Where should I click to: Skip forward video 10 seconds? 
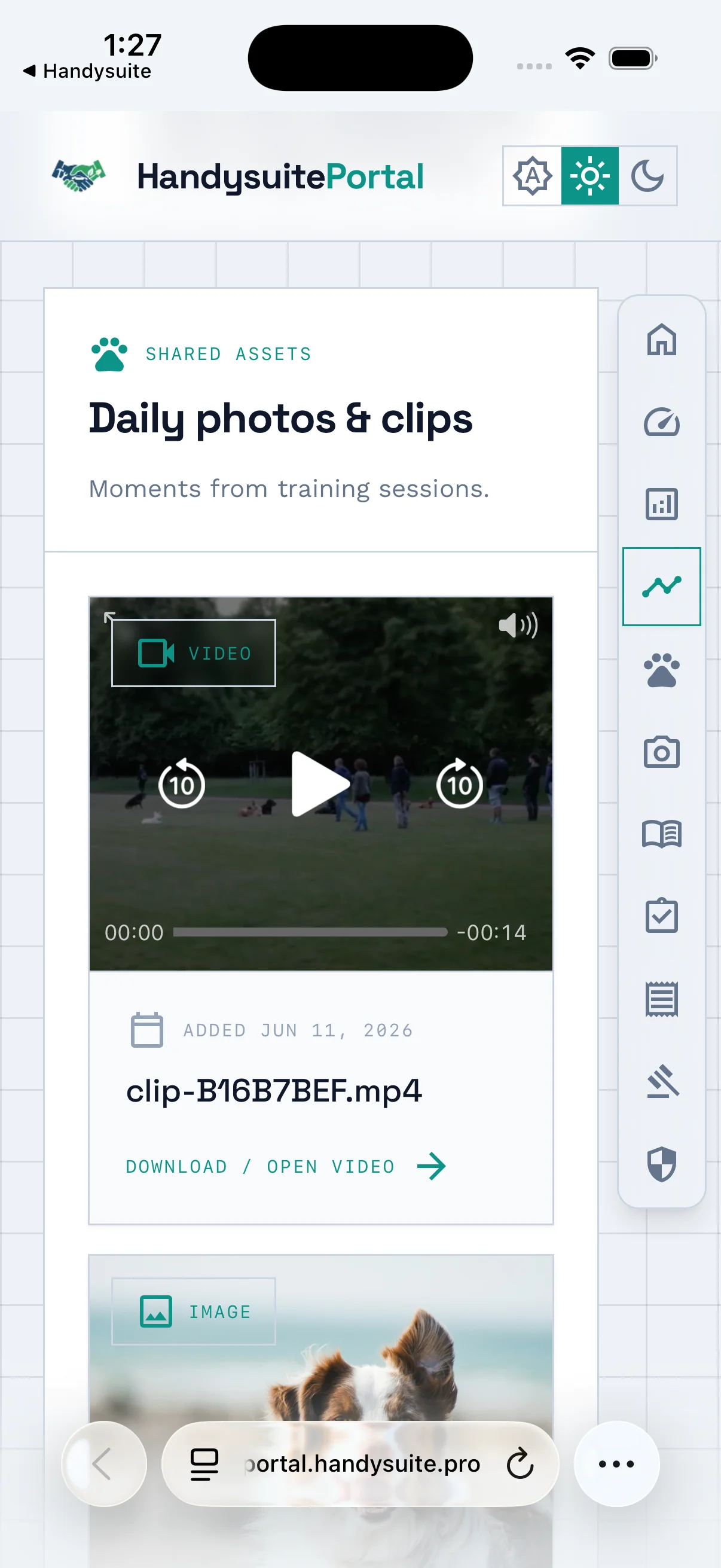pyautogui.click(x=459, y=784)
